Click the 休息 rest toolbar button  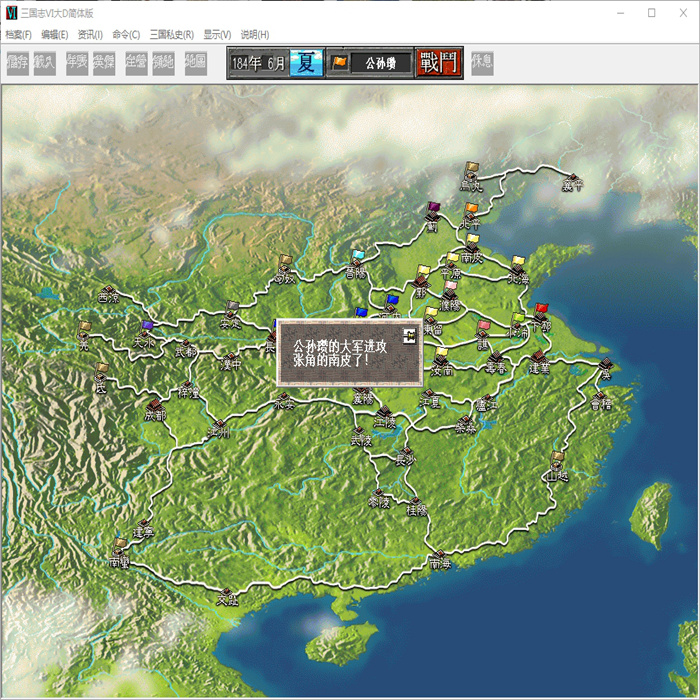point(482,63)
